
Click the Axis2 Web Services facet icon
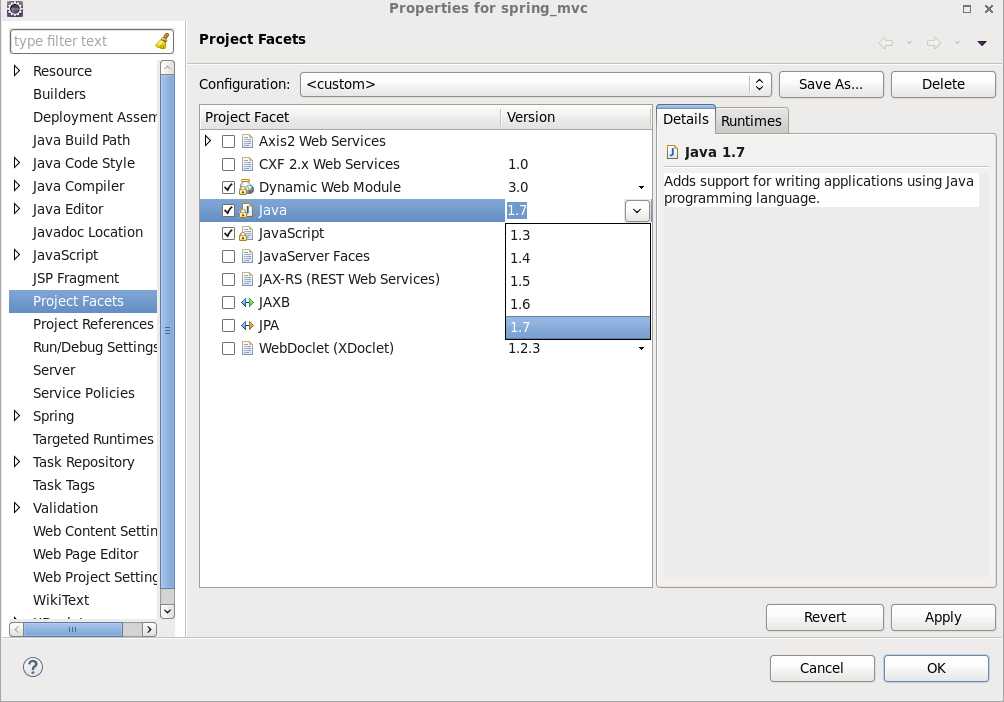point(247,141)
